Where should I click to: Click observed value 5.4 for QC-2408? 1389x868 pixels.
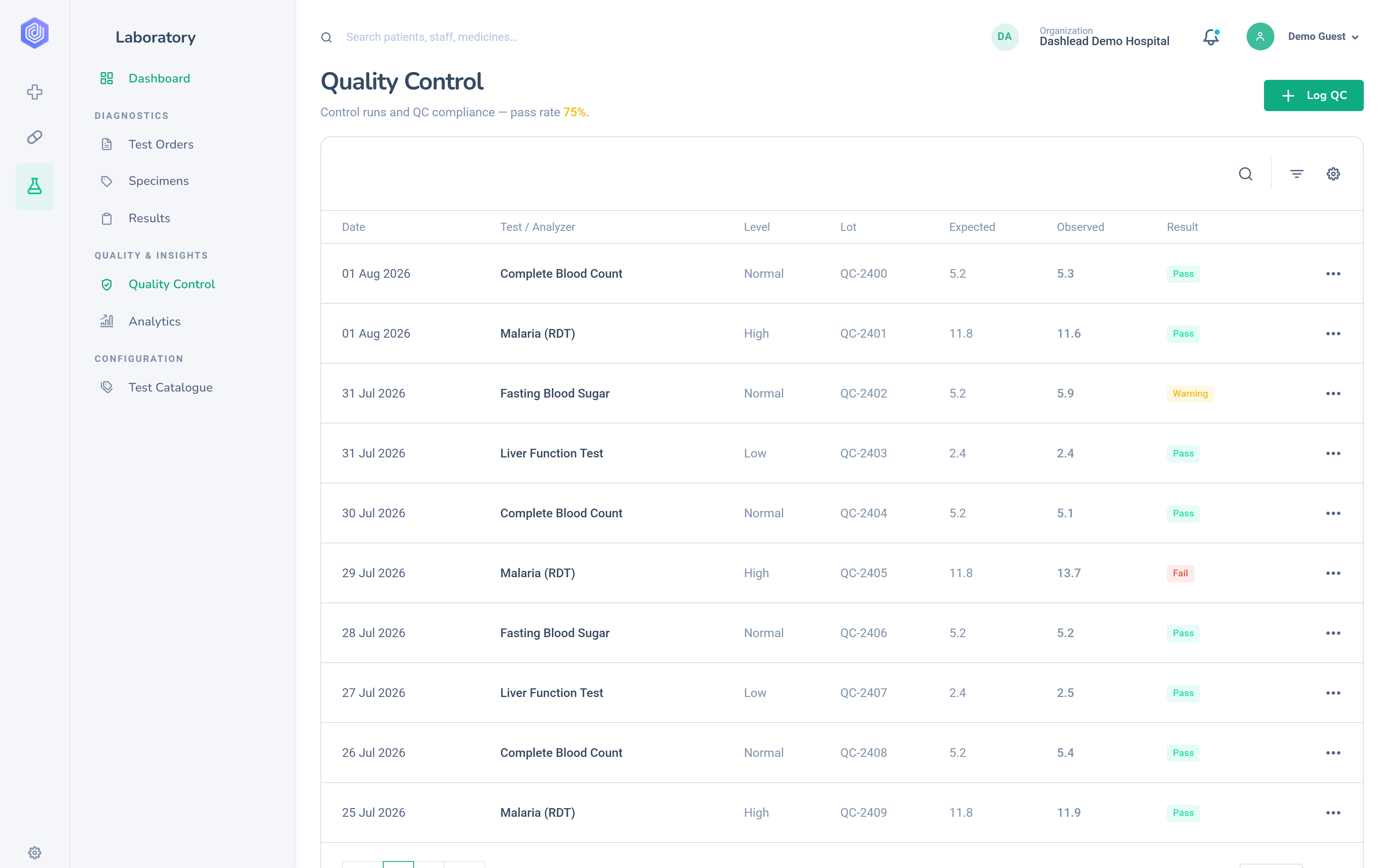1065,753
